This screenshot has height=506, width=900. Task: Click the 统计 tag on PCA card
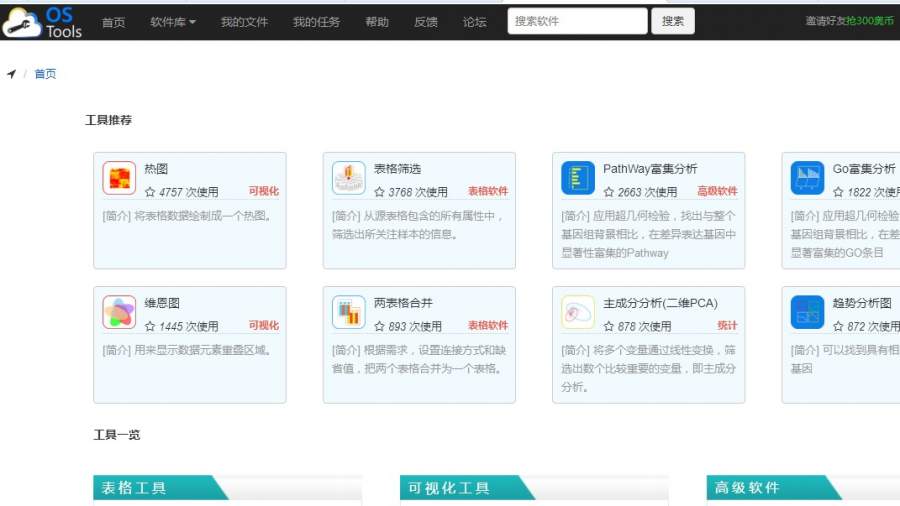click(x=727, y=325)
